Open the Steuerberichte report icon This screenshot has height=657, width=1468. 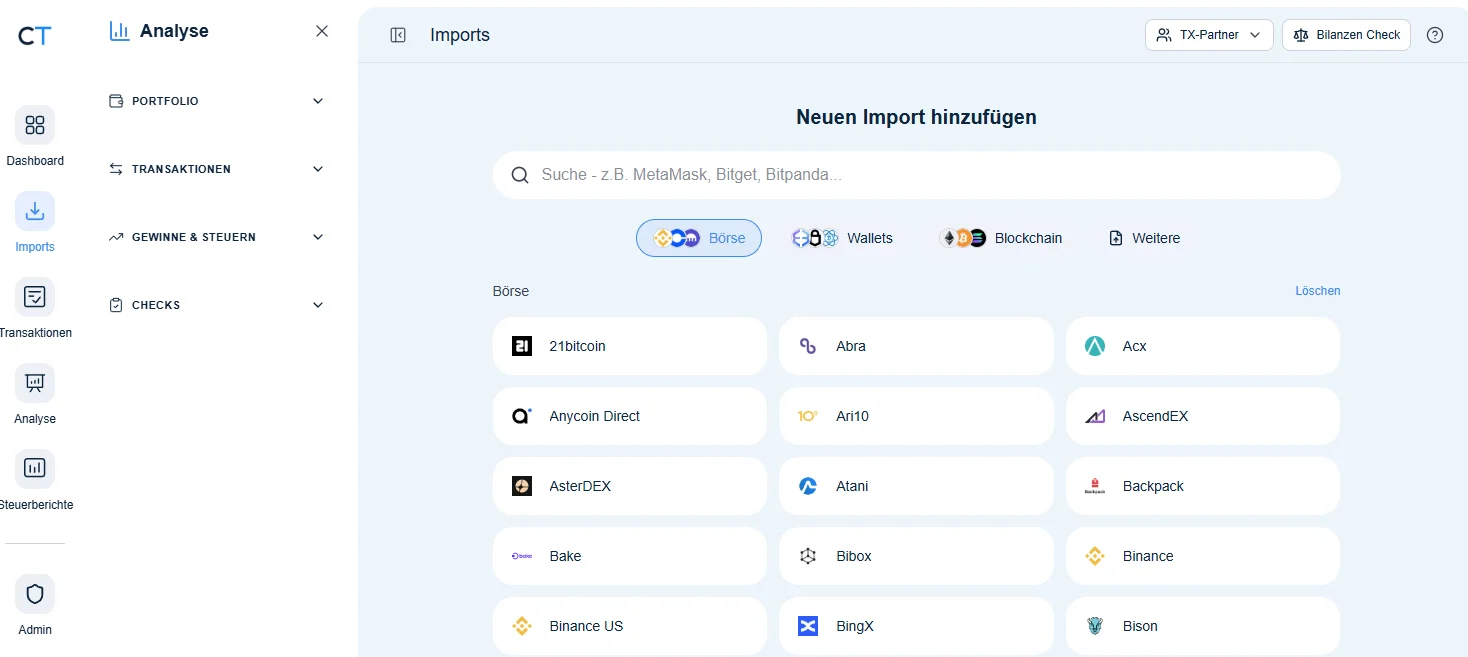(x=35, y=469)
